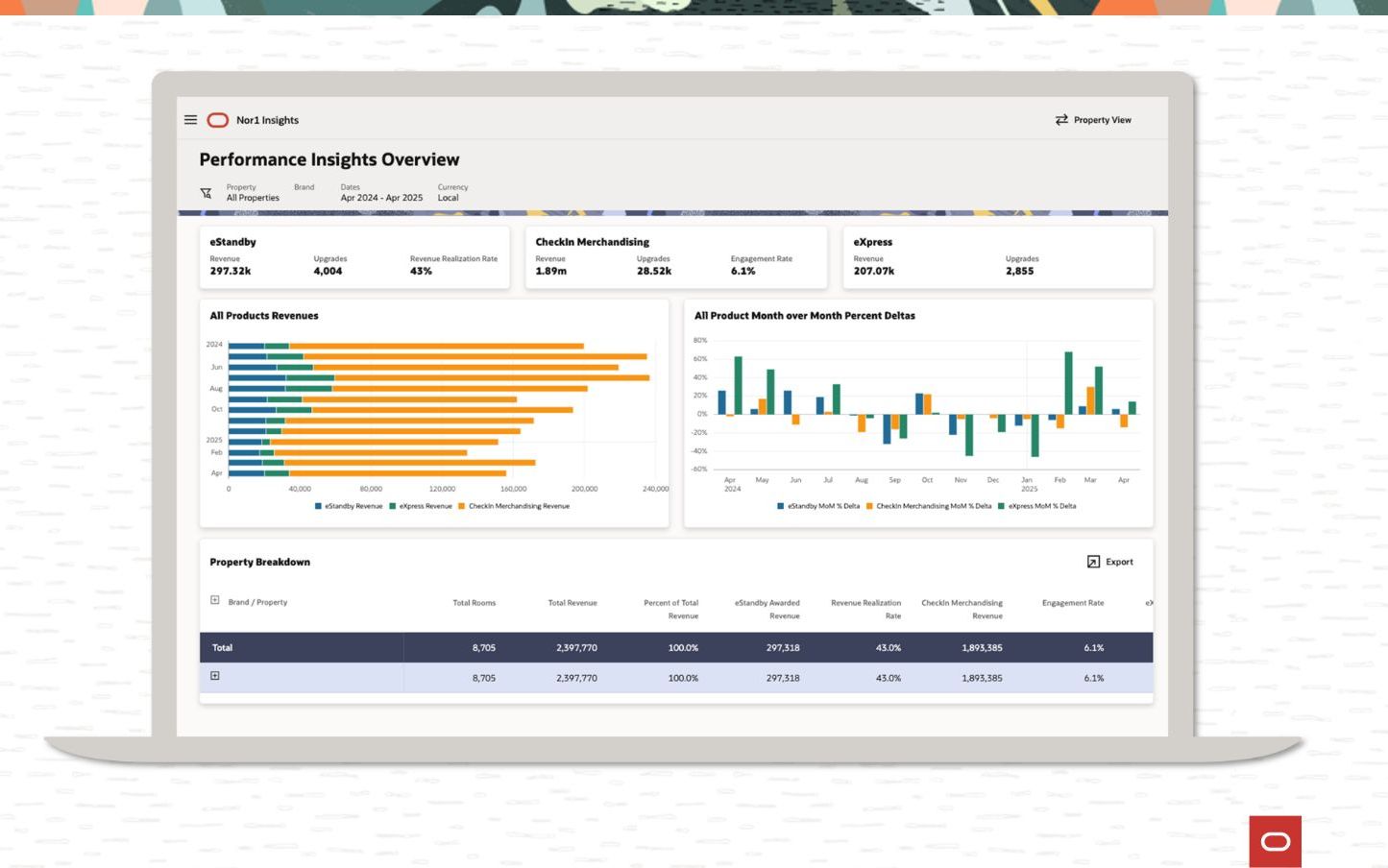
Task: Expand all rows via Brand / Property plus icon
Action: (x=215, y=600)
